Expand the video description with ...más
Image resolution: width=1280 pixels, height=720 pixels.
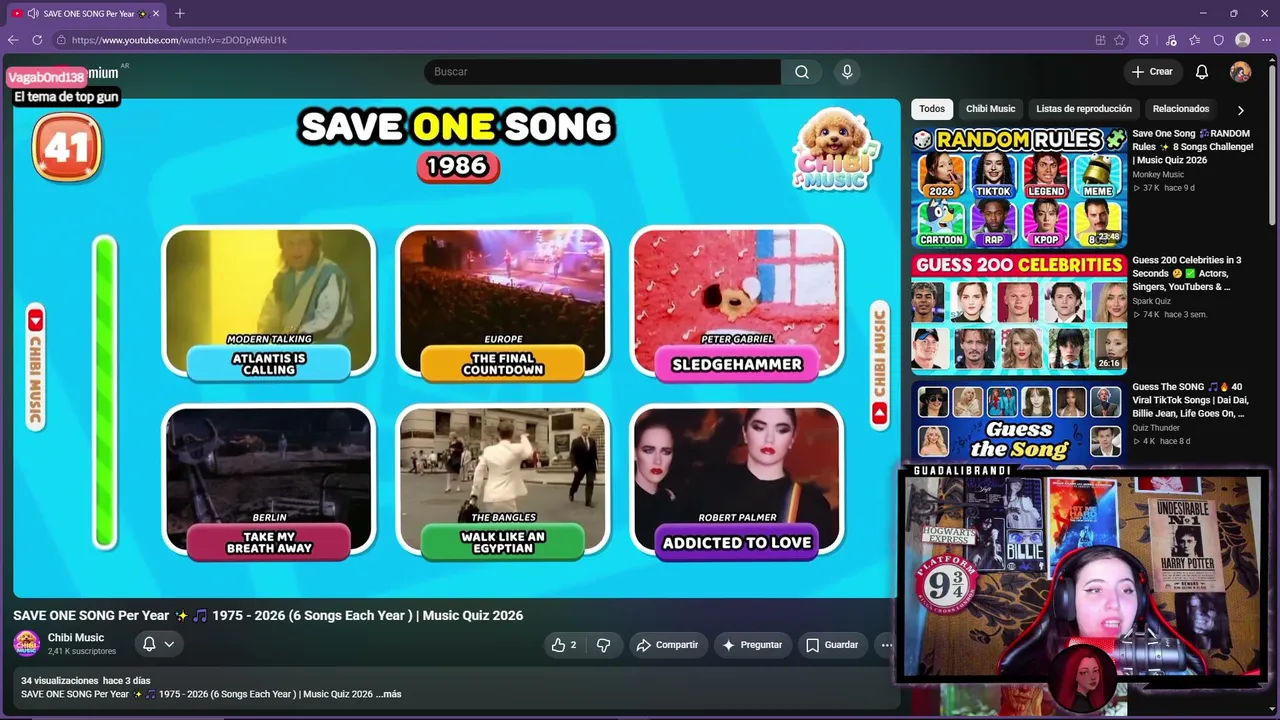[390, 694]
